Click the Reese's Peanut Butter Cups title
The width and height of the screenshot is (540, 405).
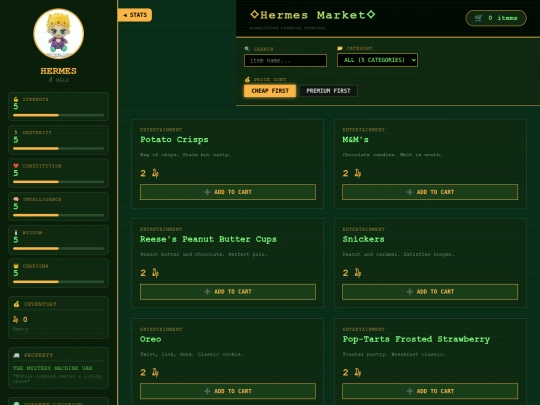[208, 239]
